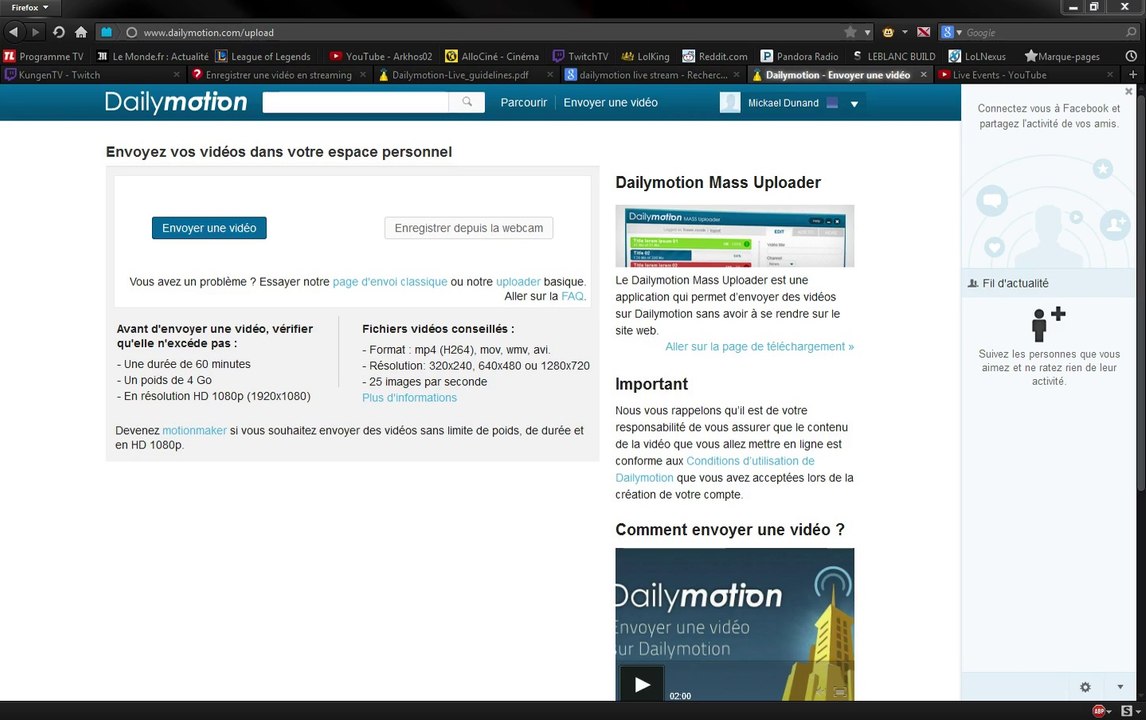The width and height of the screenshot is (1146, 720).
Task: Focus the Dailymotion search input field
Action: pos(356,102)
